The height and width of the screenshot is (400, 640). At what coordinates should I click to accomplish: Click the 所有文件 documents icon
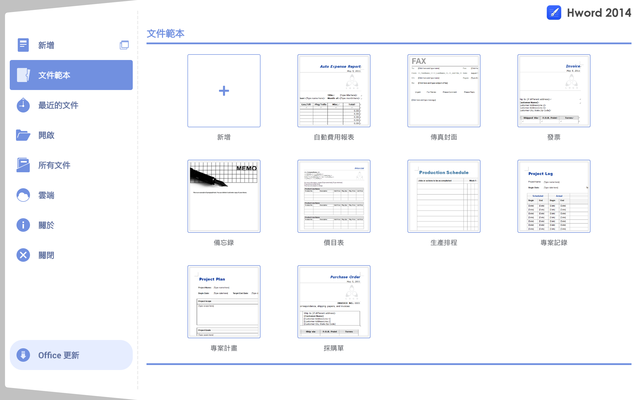(x=23, y=165)
